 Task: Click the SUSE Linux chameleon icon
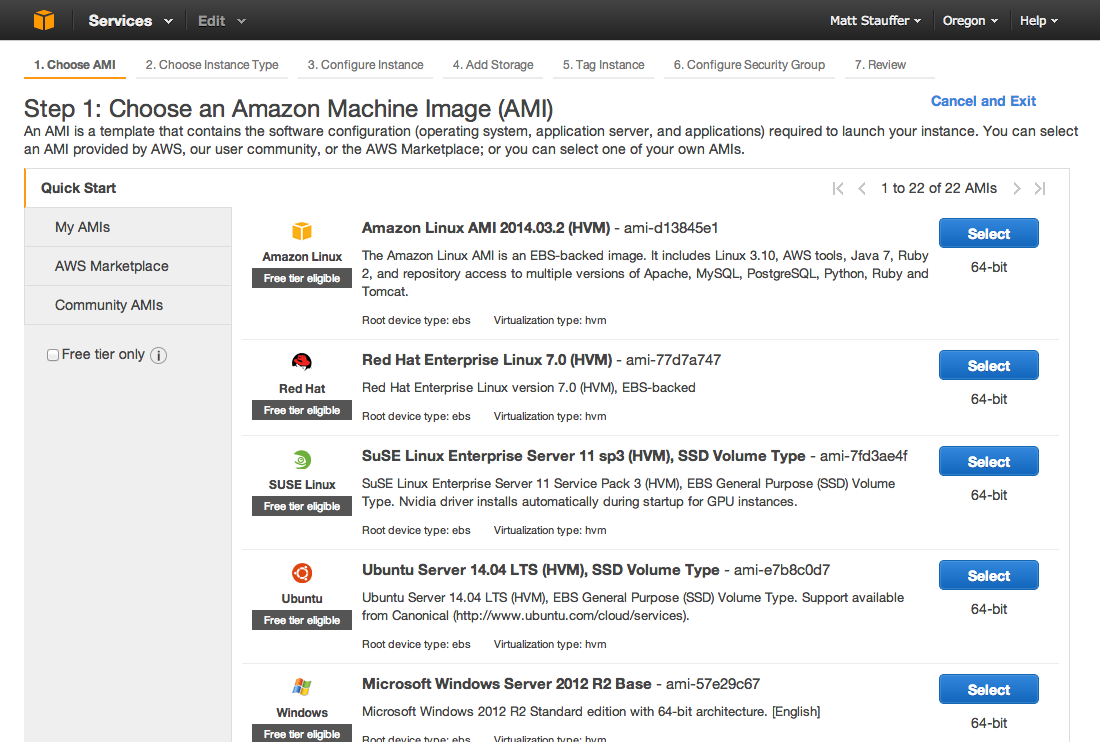[302, 460]
